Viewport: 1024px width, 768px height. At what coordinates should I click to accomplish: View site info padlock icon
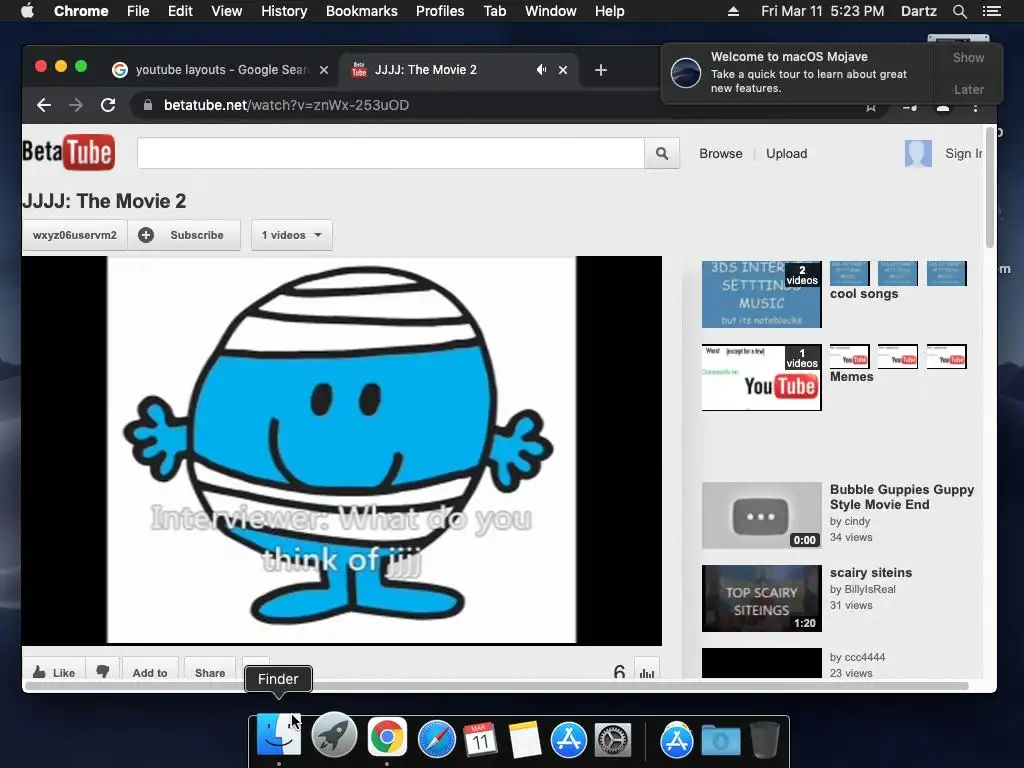[148, 105]
